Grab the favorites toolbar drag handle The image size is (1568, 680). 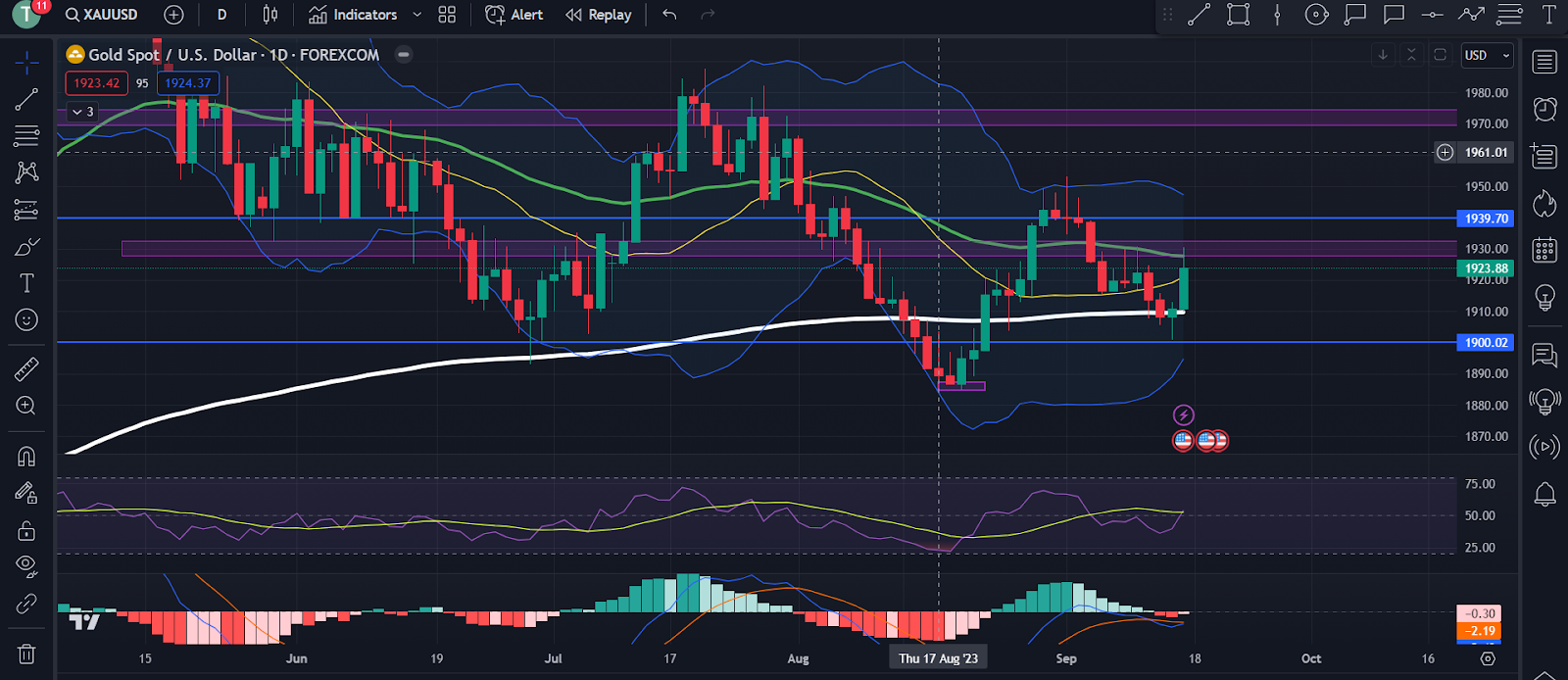pyautogui.click(x=1167, y=15)
